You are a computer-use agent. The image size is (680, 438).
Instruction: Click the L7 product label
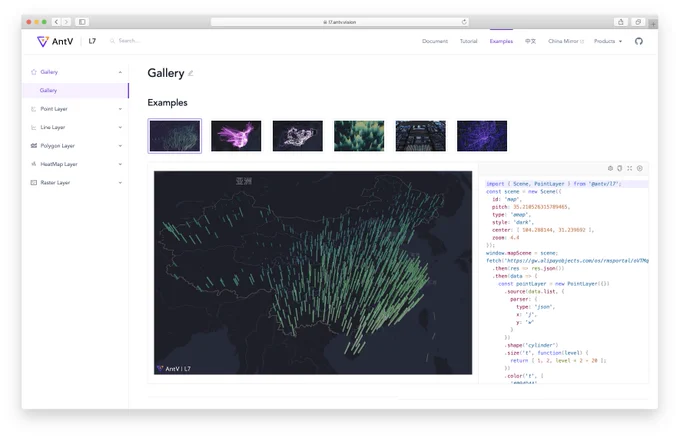click(x=92, y=41)
